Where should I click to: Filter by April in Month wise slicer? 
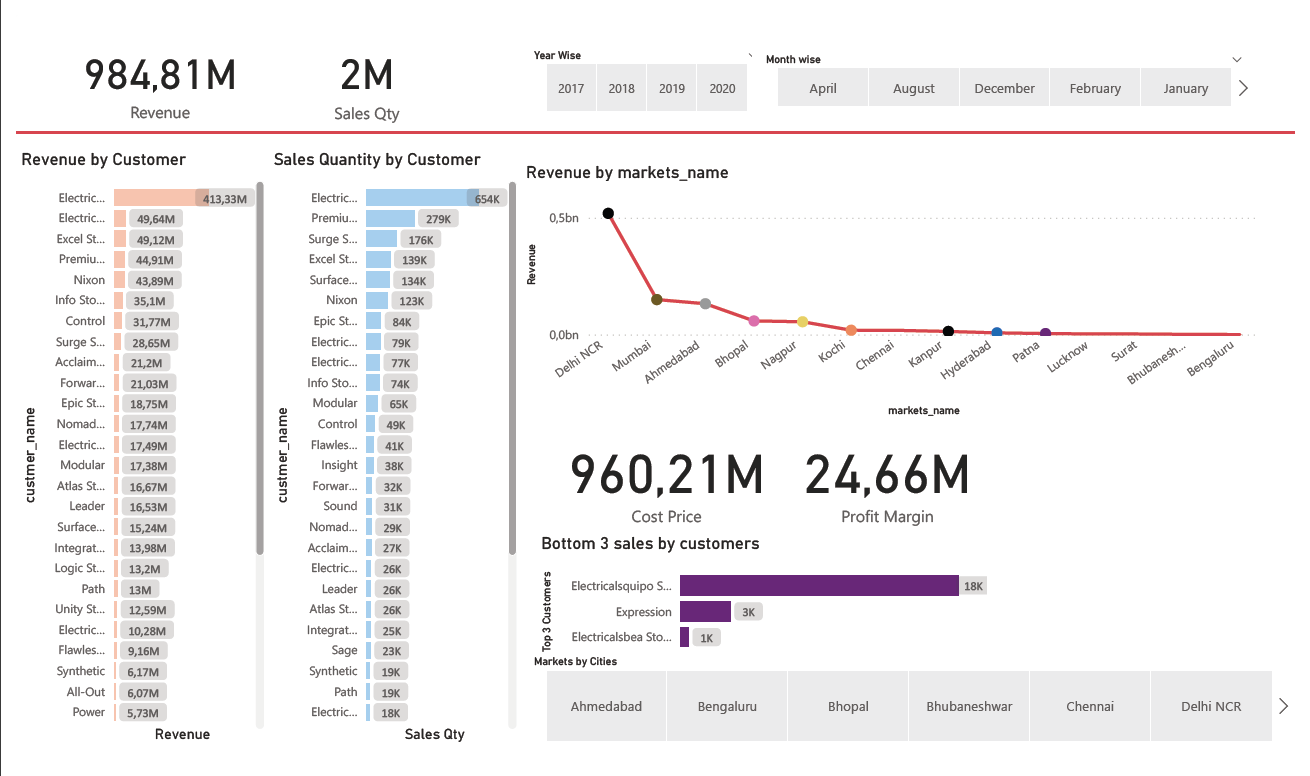pos(822,87)
